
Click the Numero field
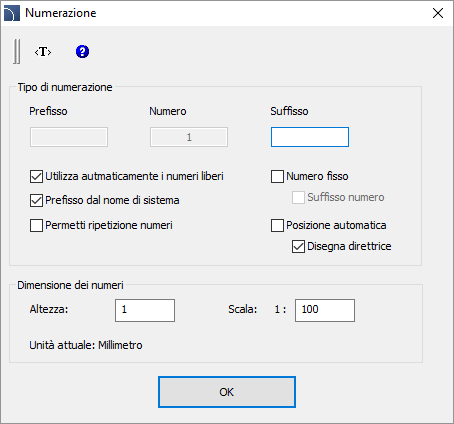(189, 137)
